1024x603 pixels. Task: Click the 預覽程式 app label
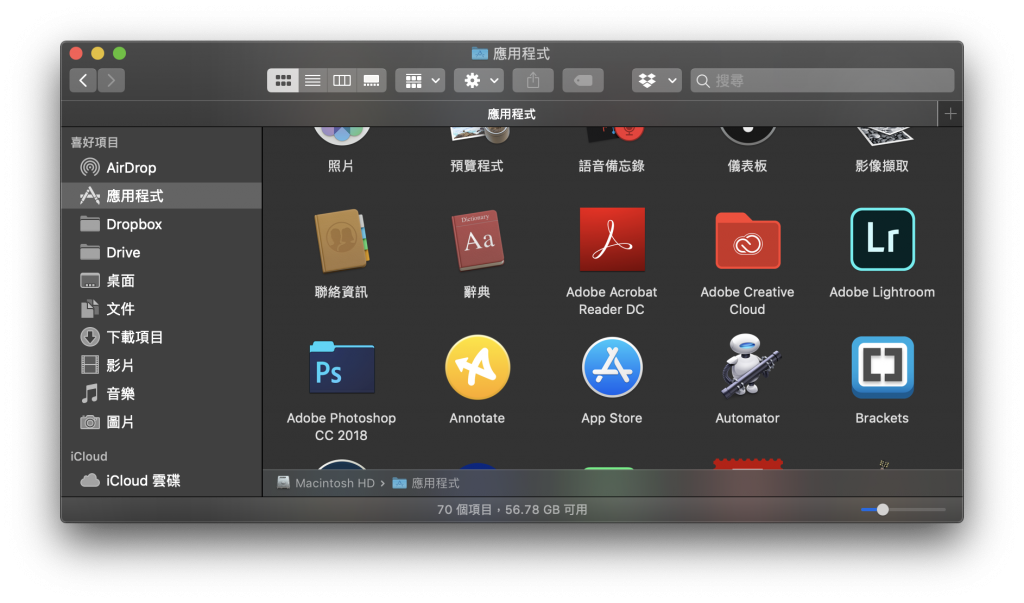477,166
